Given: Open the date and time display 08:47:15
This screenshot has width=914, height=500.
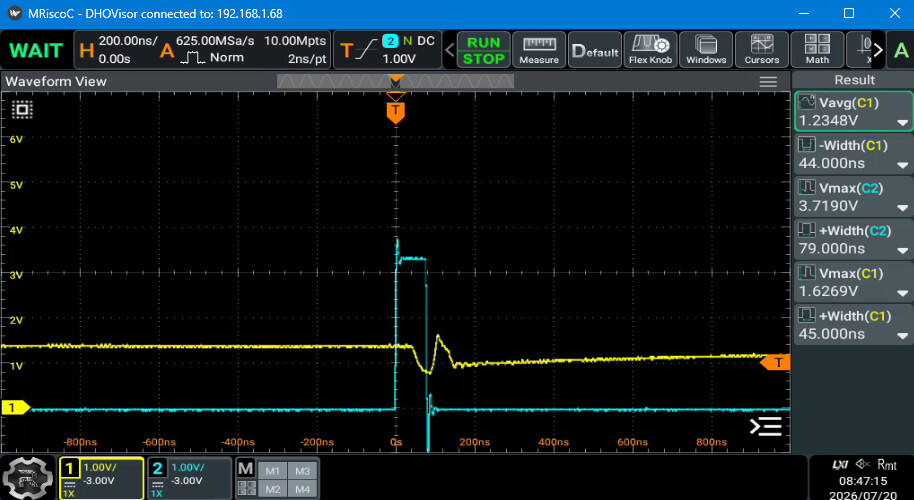Looking at the screenshot, I should pyautogui.click(x=863, y=481).
